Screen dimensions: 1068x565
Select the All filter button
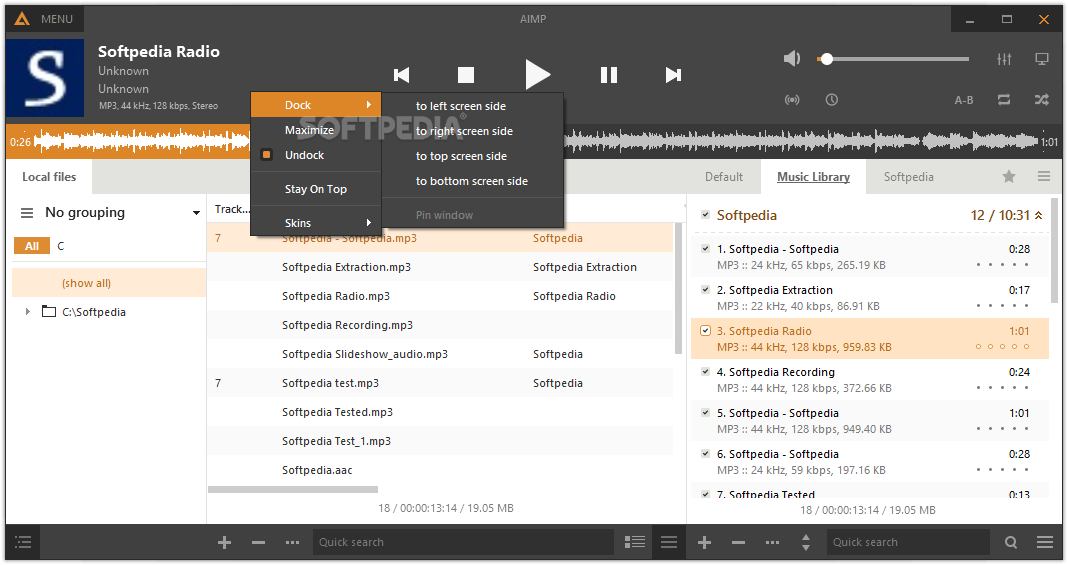[32, 246]
